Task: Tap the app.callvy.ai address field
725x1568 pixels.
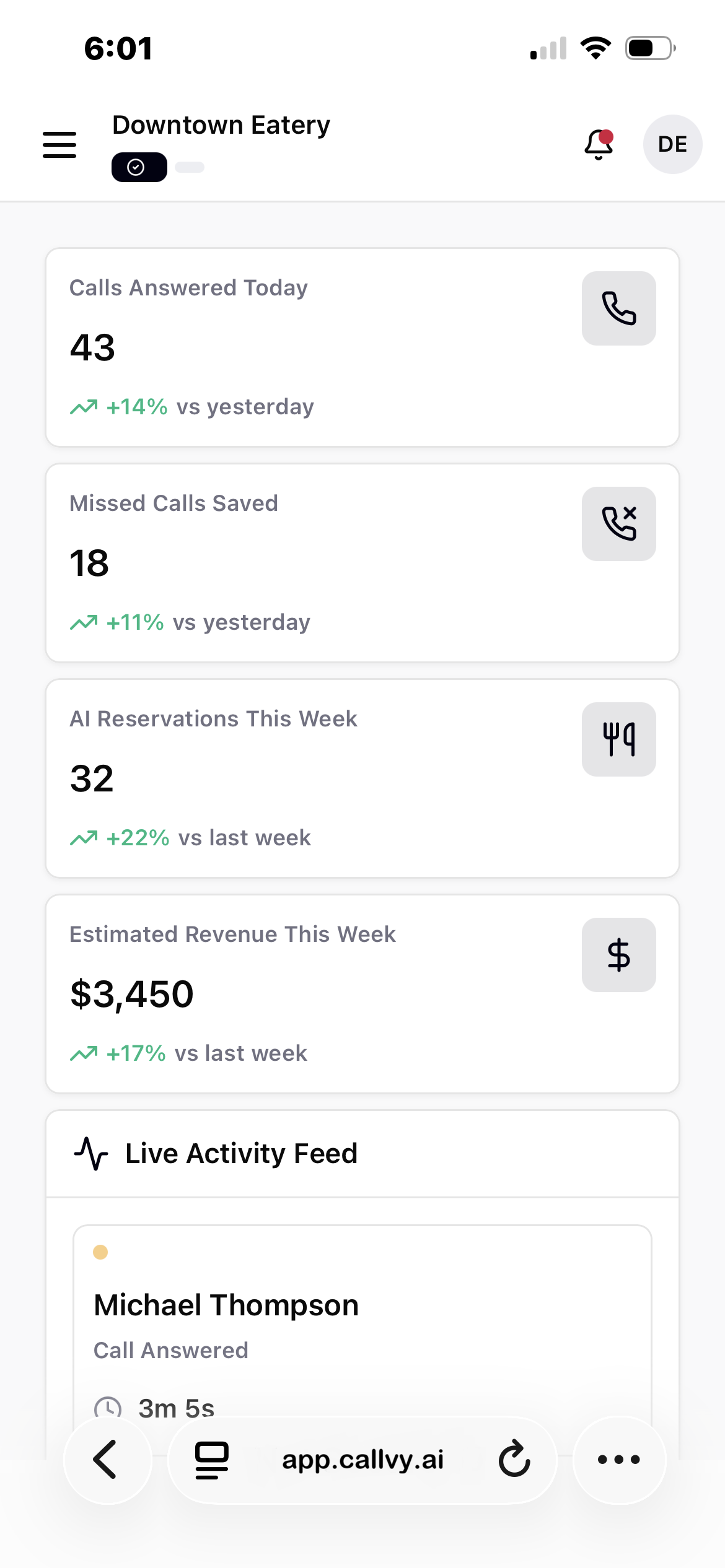Action: click(x=362, y=1460)
